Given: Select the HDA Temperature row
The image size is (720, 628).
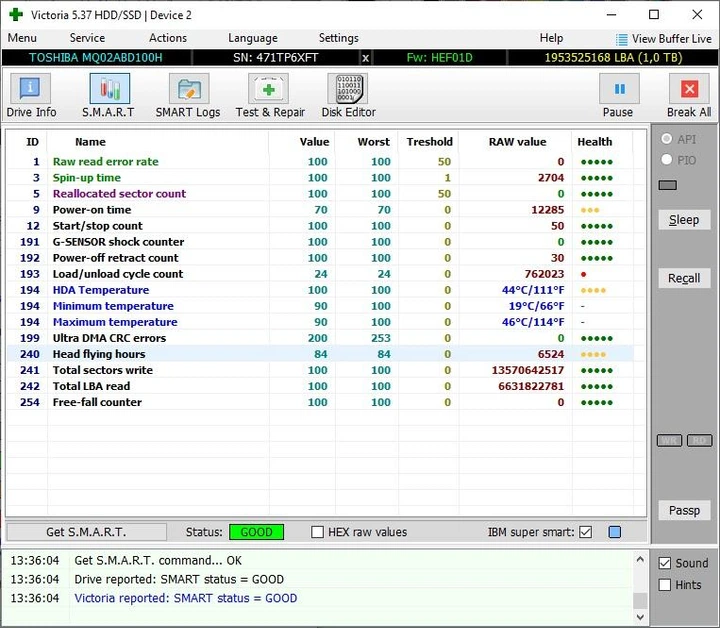Looking at the screenshot, I should (x=320, y=290).
